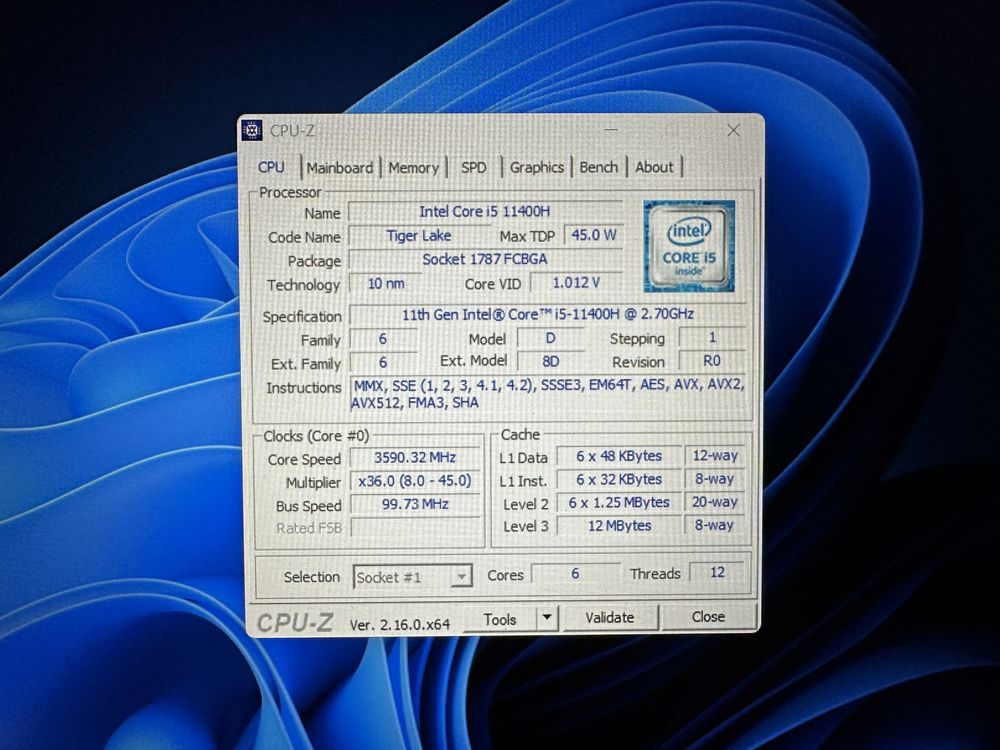Click the L1 Inst. 8-way associativity value
The image size is (1000, 750).
[x=715, y=479]
